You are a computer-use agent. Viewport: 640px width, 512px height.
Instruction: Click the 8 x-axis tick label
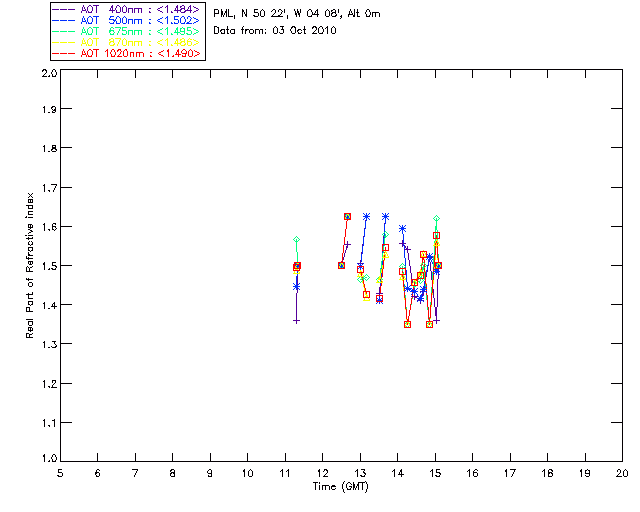[x=173, y=473]
